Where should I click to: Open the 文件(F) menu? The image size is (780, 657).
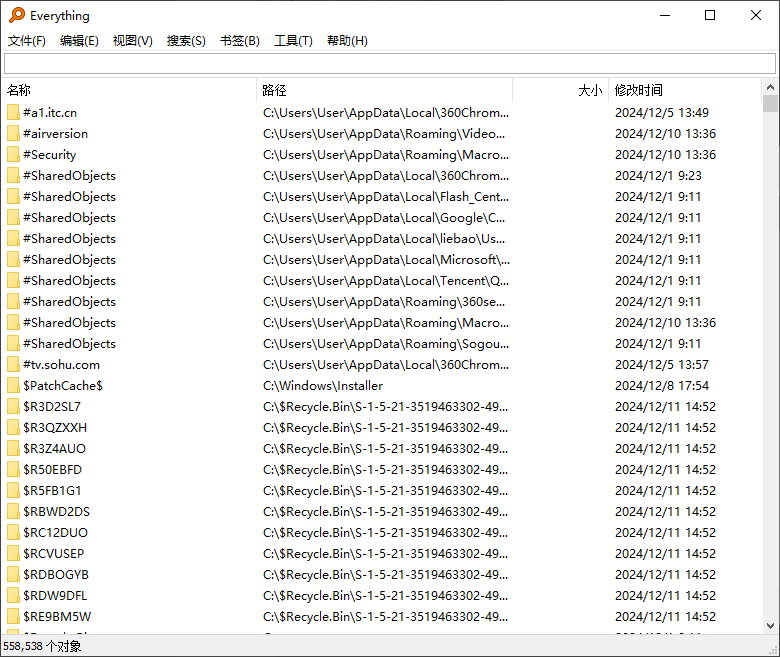(x=27, y=41)
